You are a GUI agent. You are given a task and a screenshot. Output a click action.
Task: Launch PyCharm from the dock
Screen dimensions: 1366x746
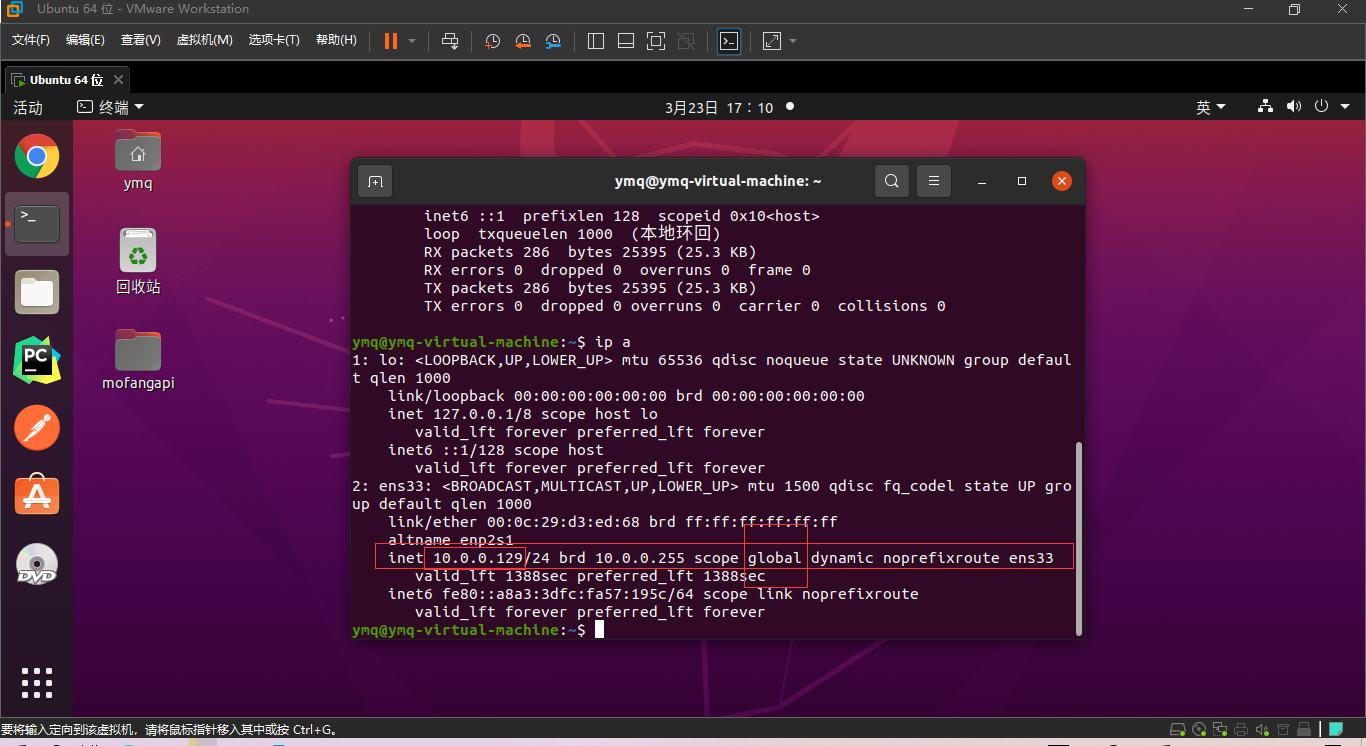point(37,360)
